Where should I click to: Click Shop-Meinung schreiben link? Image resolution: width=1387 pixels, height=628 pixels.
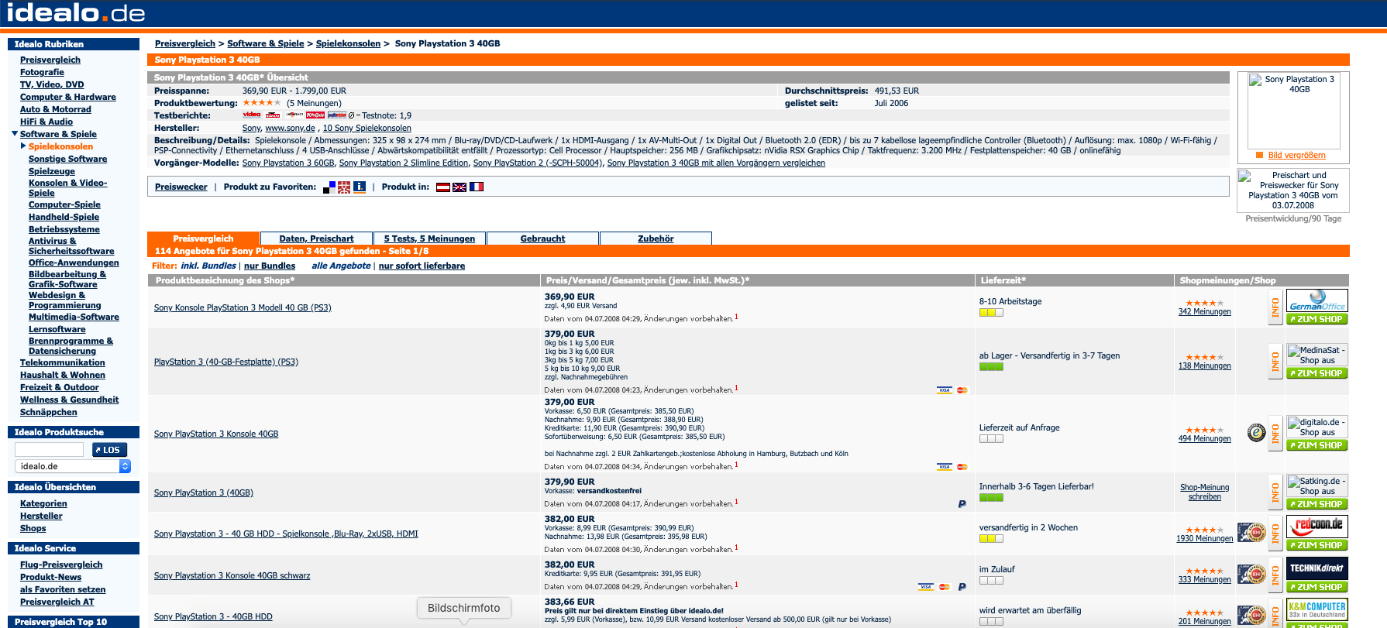pos(1204,492)
